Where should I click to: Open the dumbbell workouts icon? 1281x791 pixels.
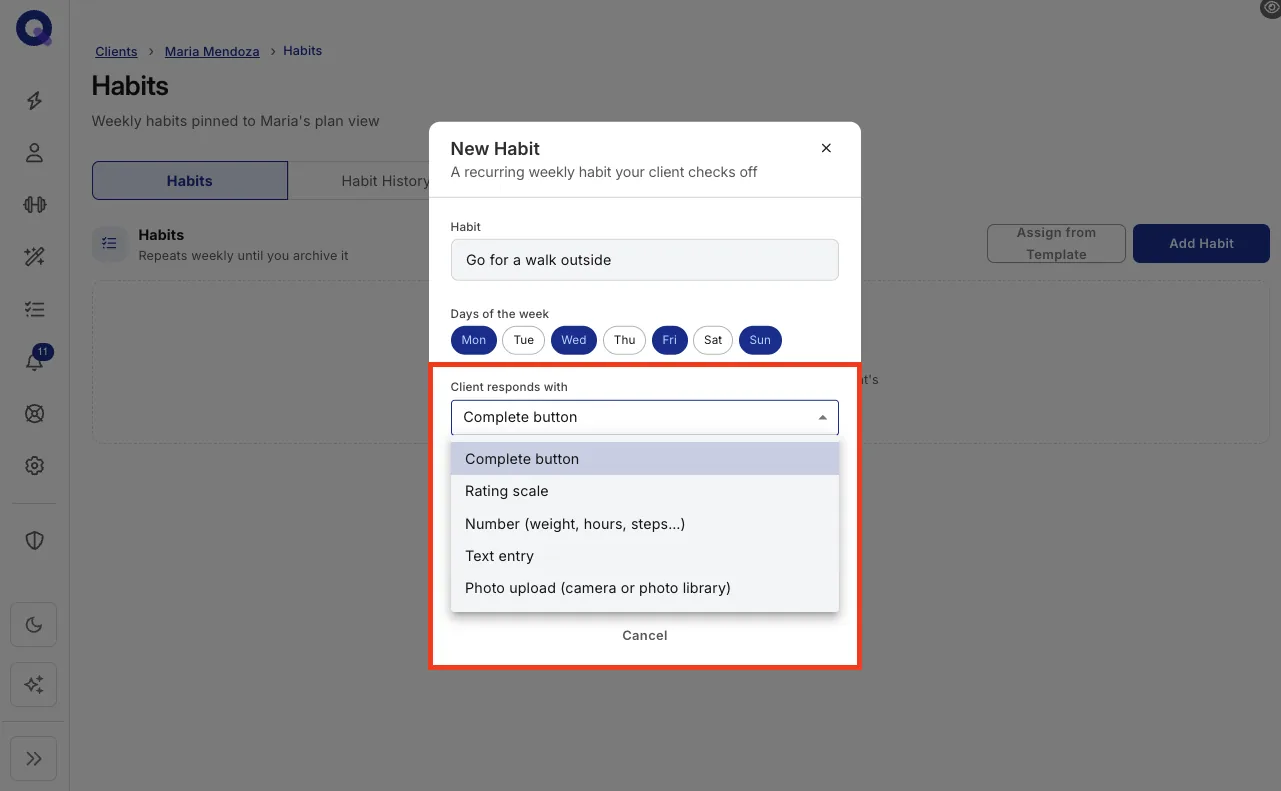pyautogui.click(x=34, y=205)
